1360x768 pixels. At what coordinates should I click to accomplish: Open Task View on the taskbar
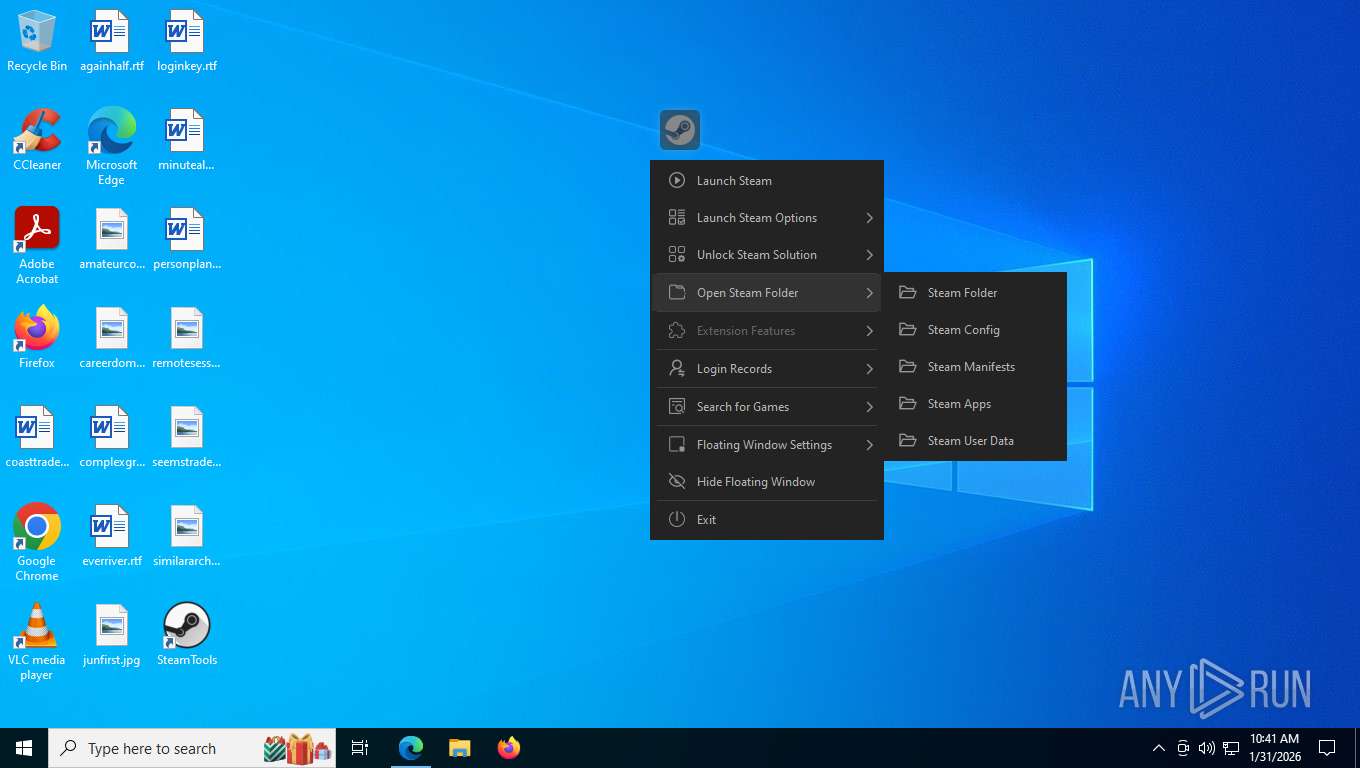360,748
